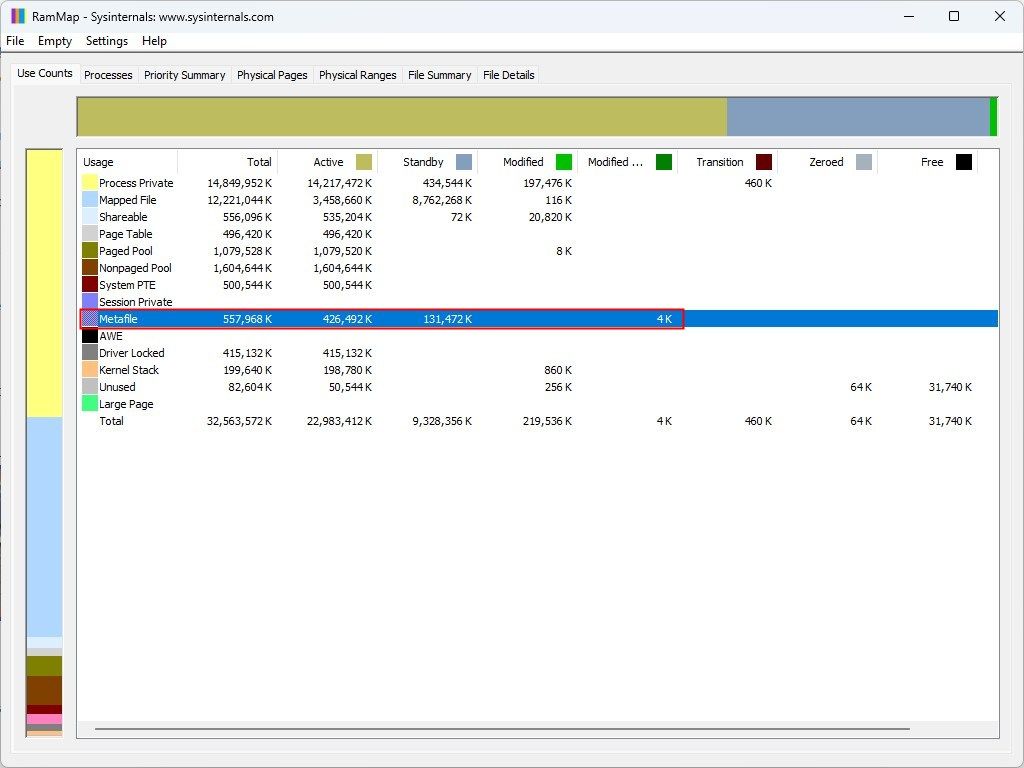Click the Free column black swatch
Viewport: 1024px width, 768px height.
click(x=963, y=162)
